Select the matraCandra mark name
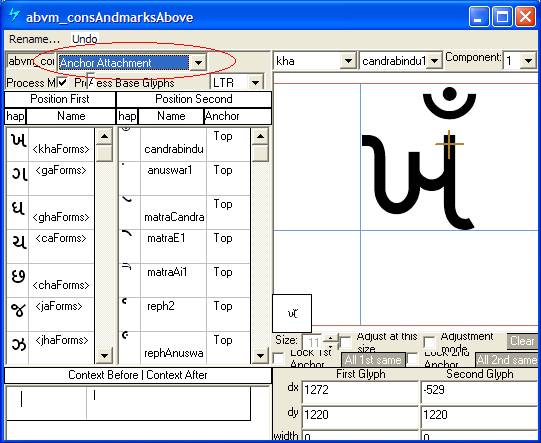 tap(174, 217)
